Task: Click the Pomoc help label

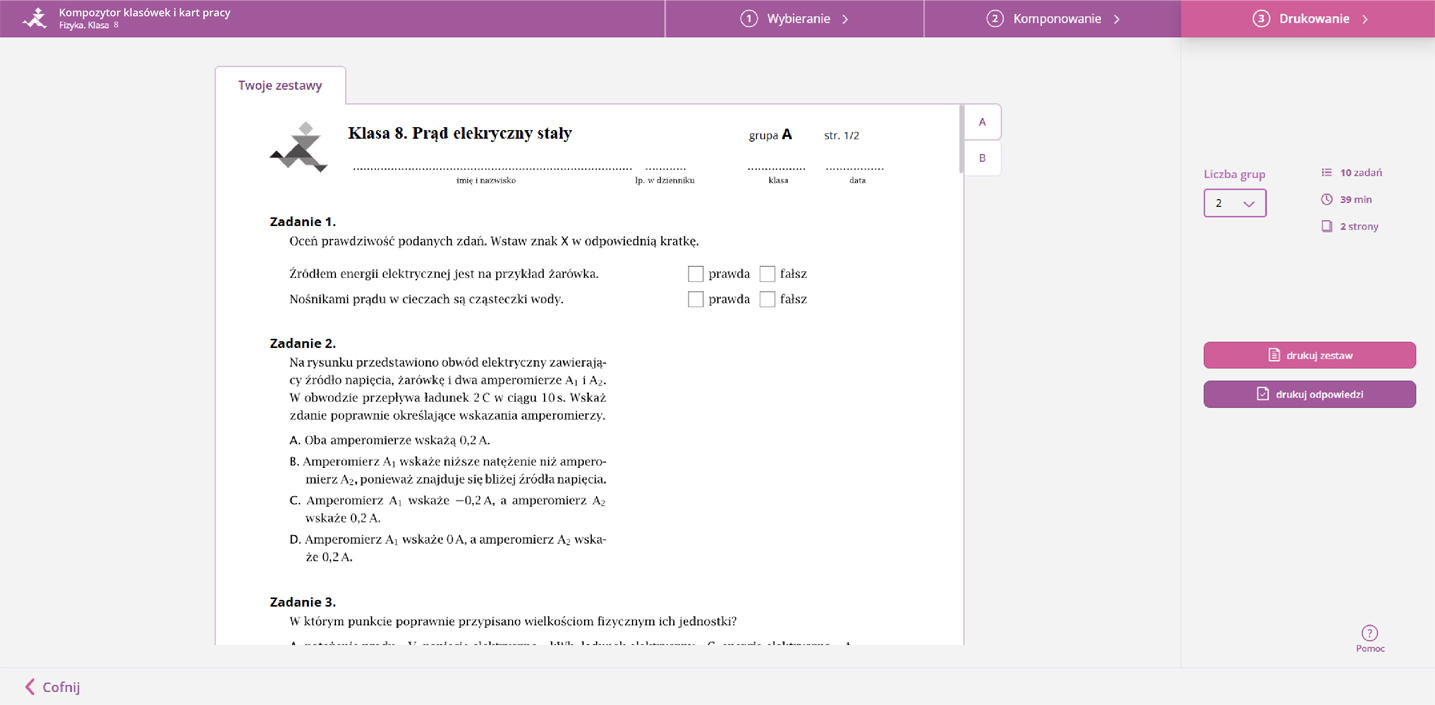Action: tap(1370, 649)
